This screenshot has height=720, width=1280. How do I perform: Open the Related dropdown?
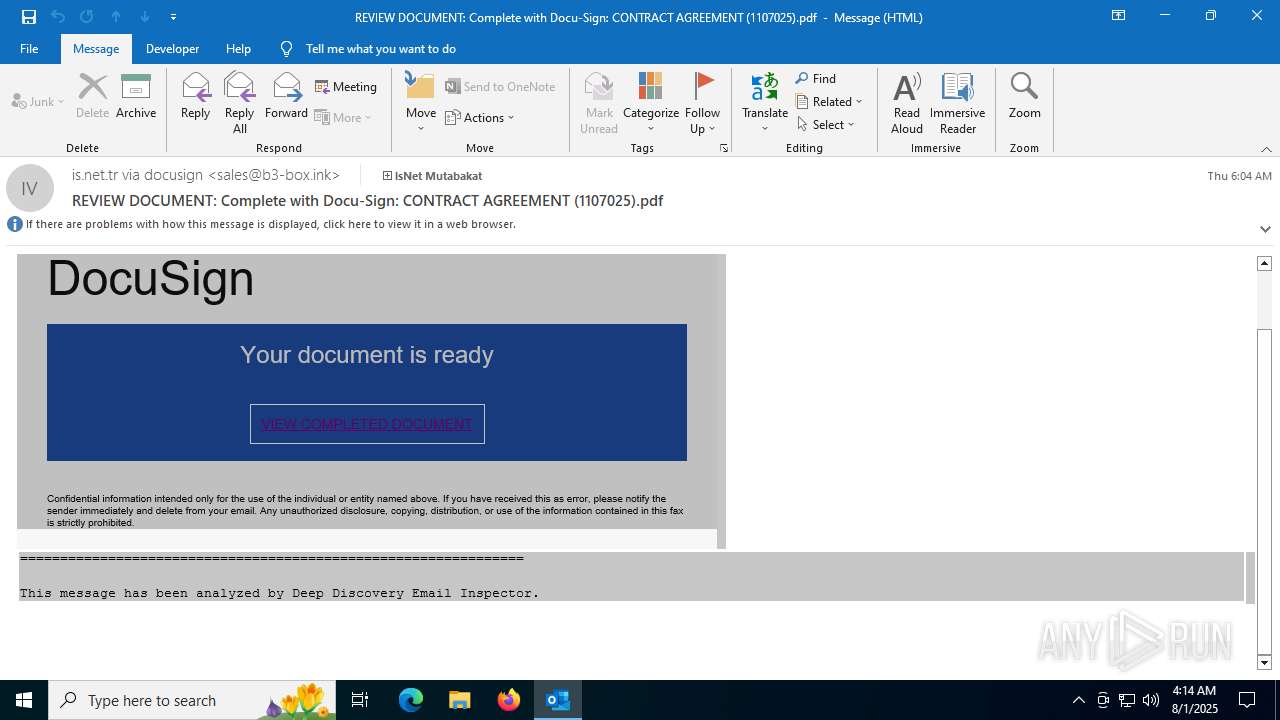tap(829, 102)
